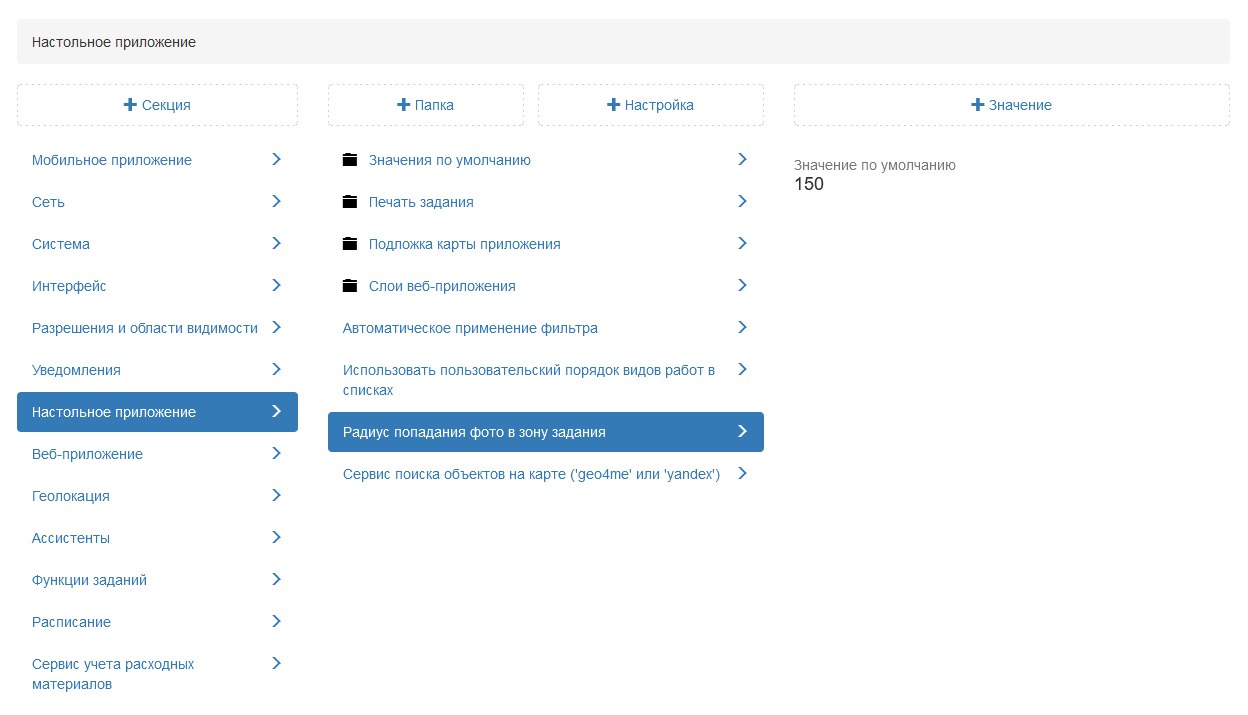Select the Веб-приложение section
The height and width of the screenshot is (715, 1248).
tap(87, 454)
